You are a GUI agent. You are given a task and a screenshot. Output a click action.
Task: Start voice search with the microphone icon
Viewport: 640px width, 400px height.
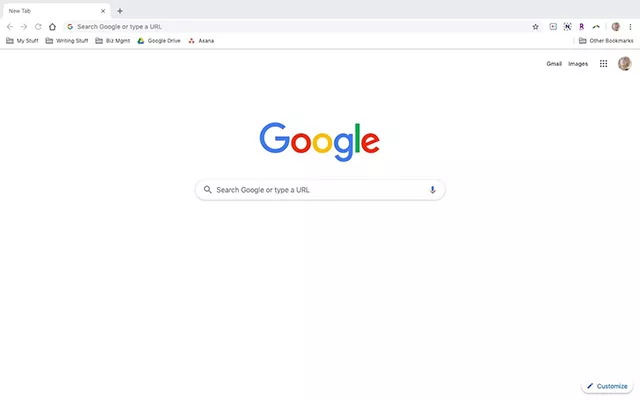click(432, 190)
